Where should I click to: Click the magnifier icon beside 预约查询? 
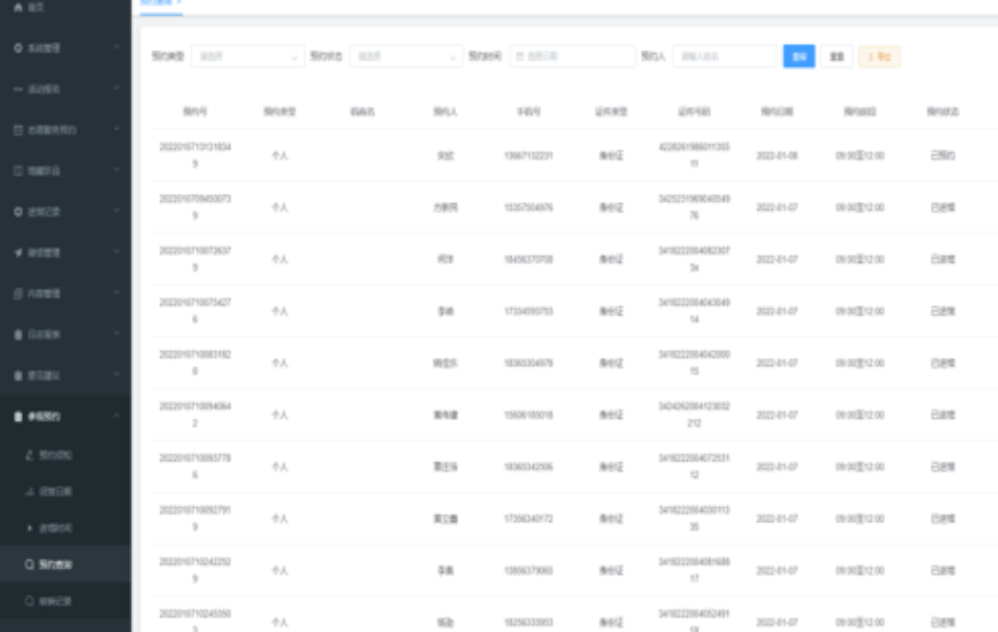pos(29,565)
